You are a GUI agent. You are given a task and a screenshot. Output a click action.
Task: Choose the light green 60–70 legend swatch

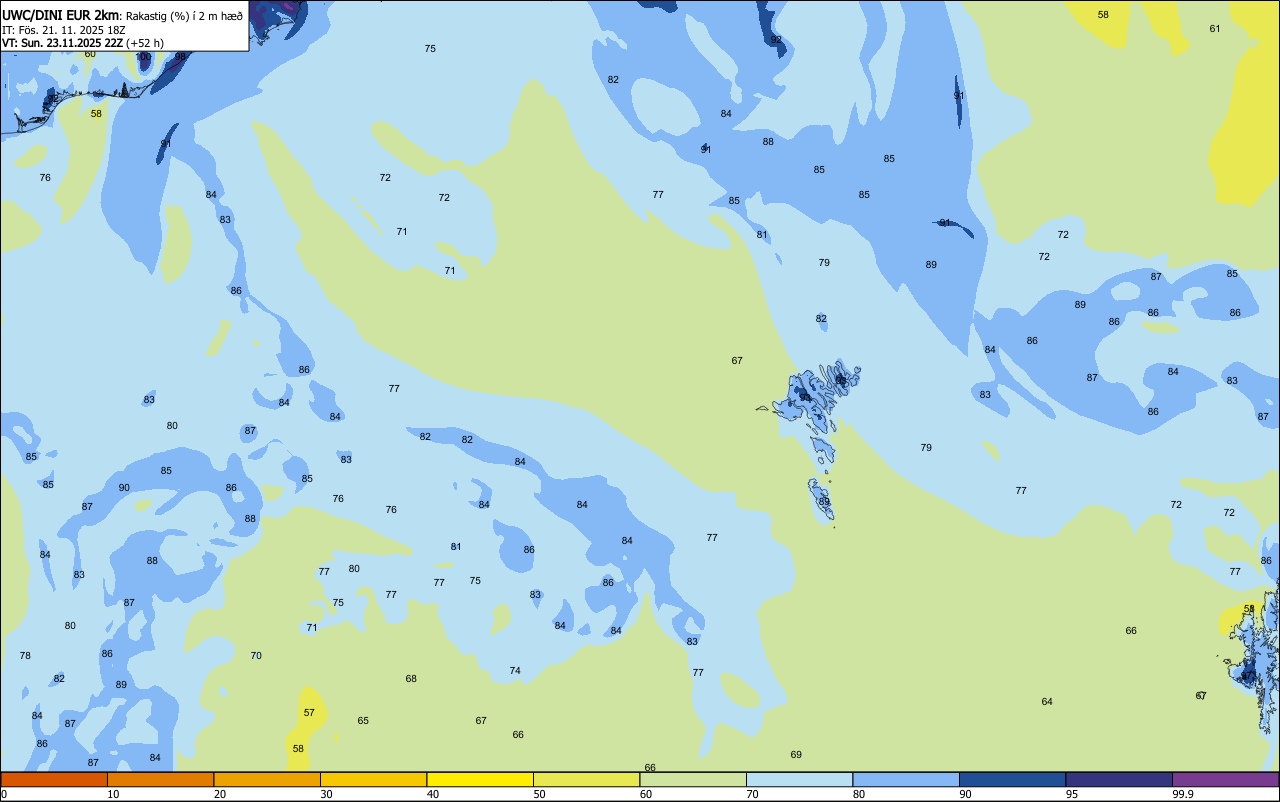(693, 779)
